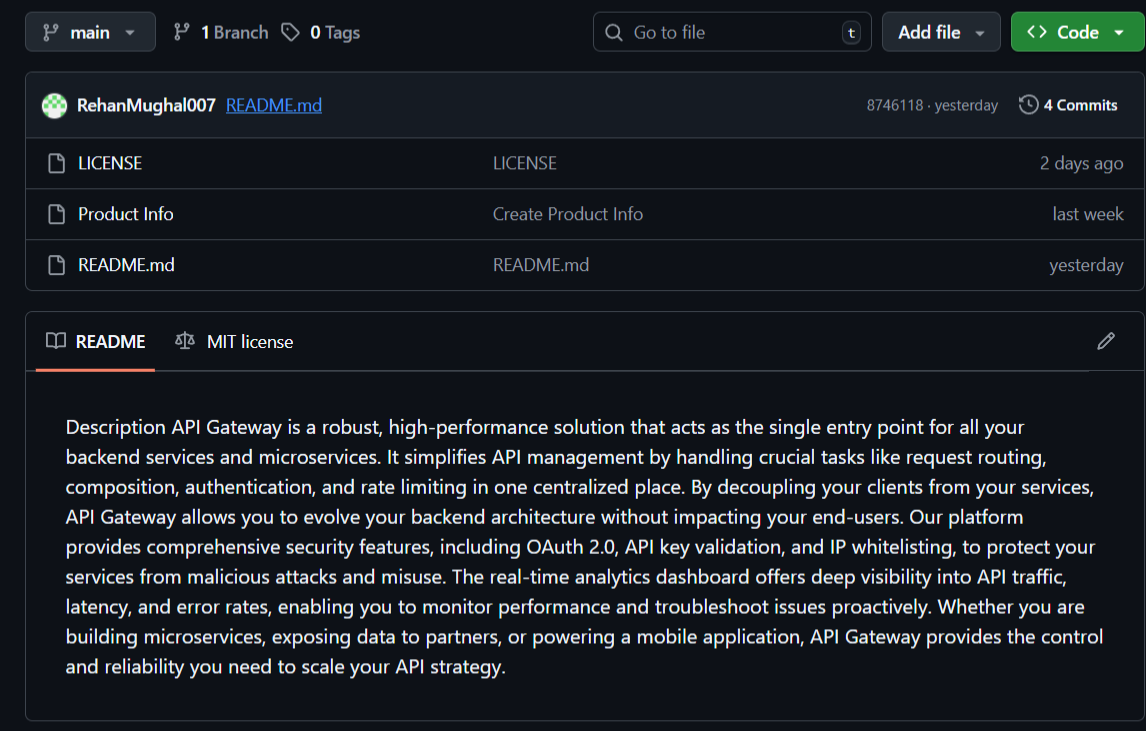Open the LICENSE file
Screen dimensions: 1146x731
[x=110, y=163]
